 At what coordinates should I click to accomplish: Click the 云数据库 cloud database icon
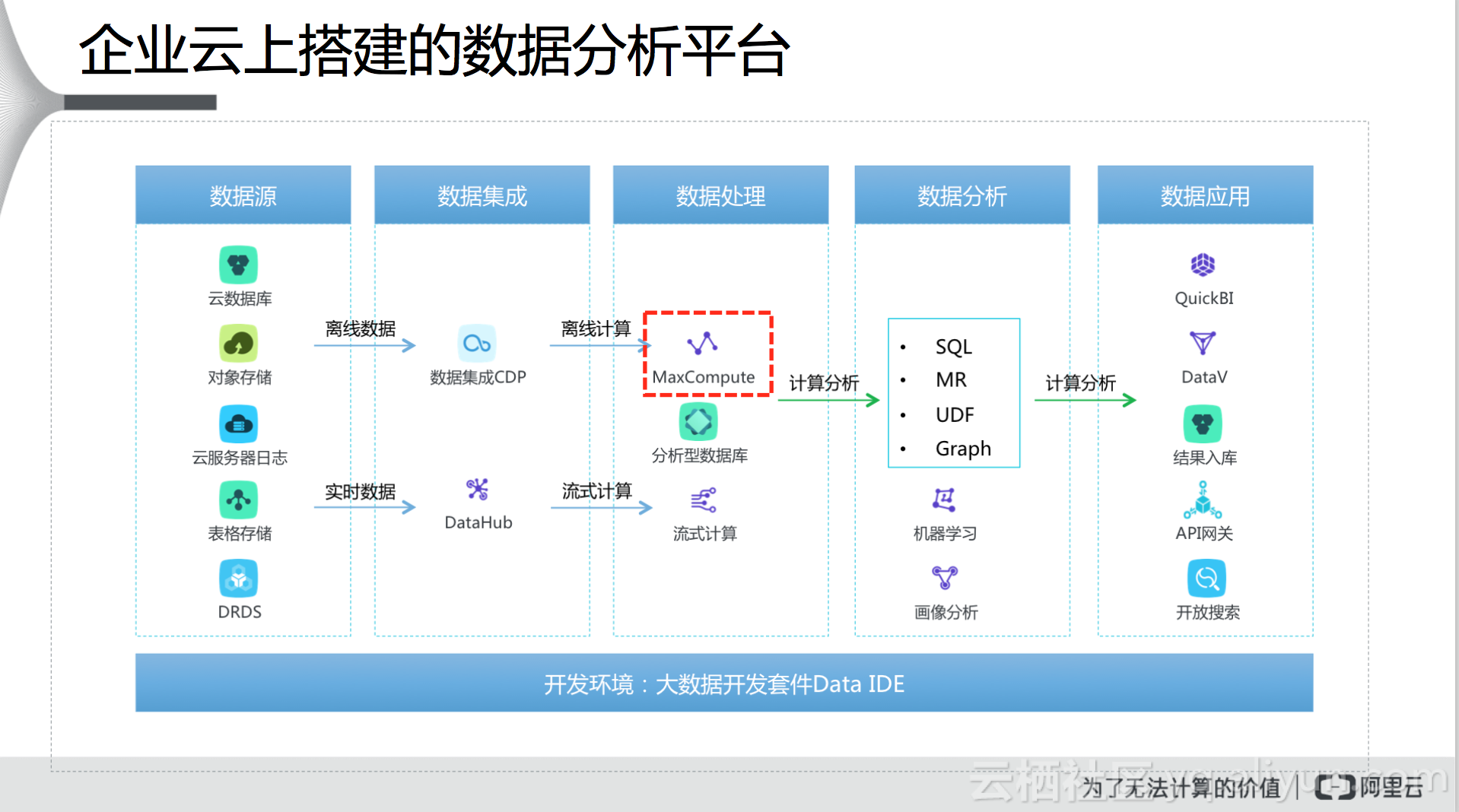[x=238, y=265]
